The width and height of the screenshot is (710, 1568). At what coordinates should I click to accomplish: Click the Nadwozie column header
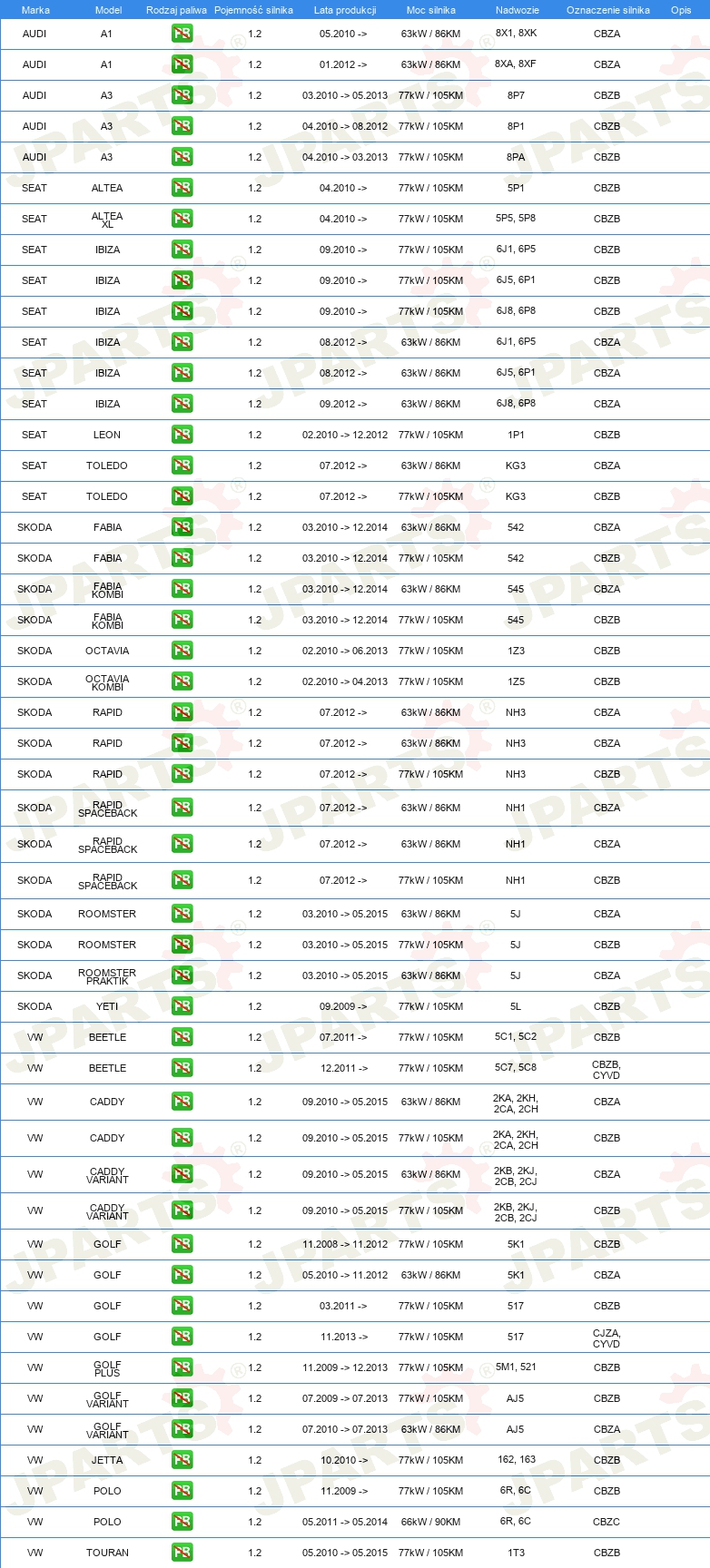click(x=517, y=10)
